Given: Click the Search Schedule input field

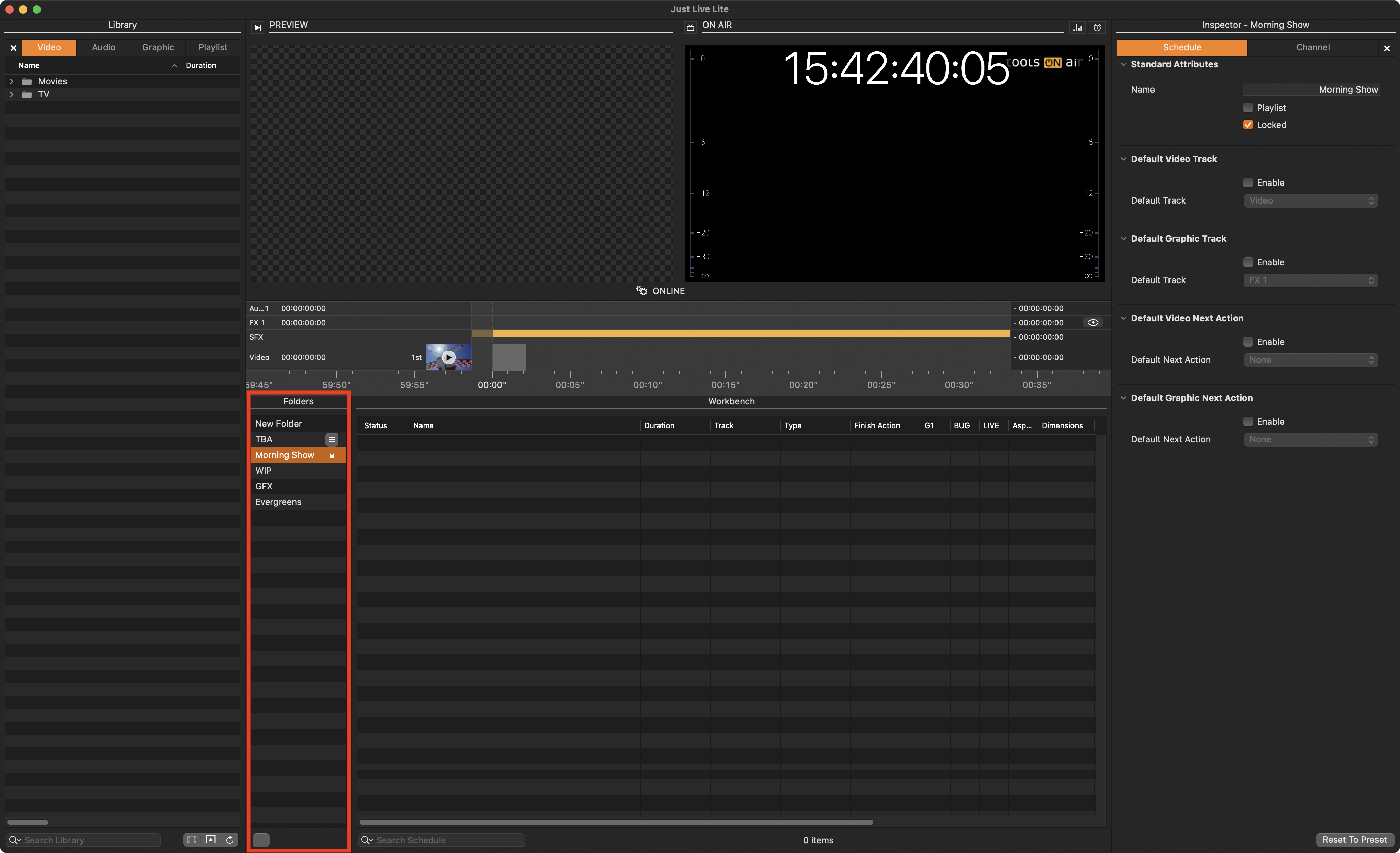Looking at the screenshot, I should (442, 840).
